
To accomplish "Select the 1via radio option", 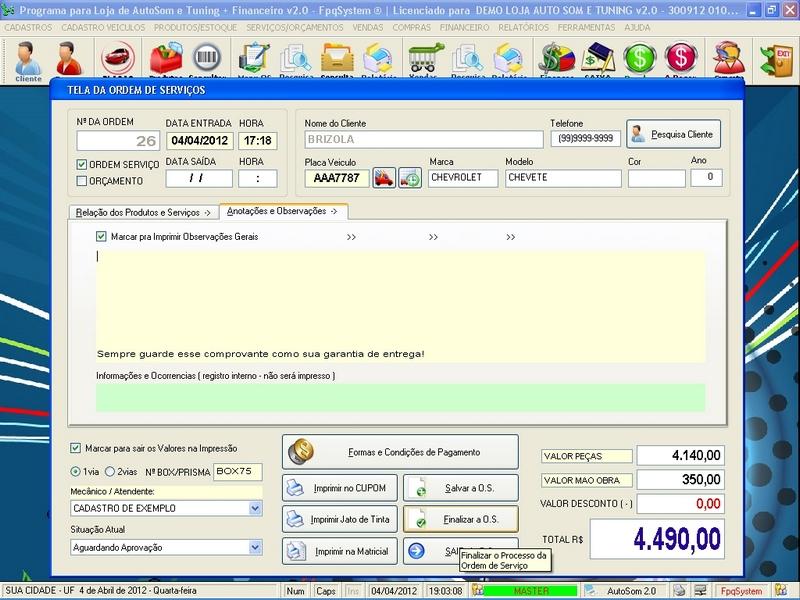I will (75, 471).
